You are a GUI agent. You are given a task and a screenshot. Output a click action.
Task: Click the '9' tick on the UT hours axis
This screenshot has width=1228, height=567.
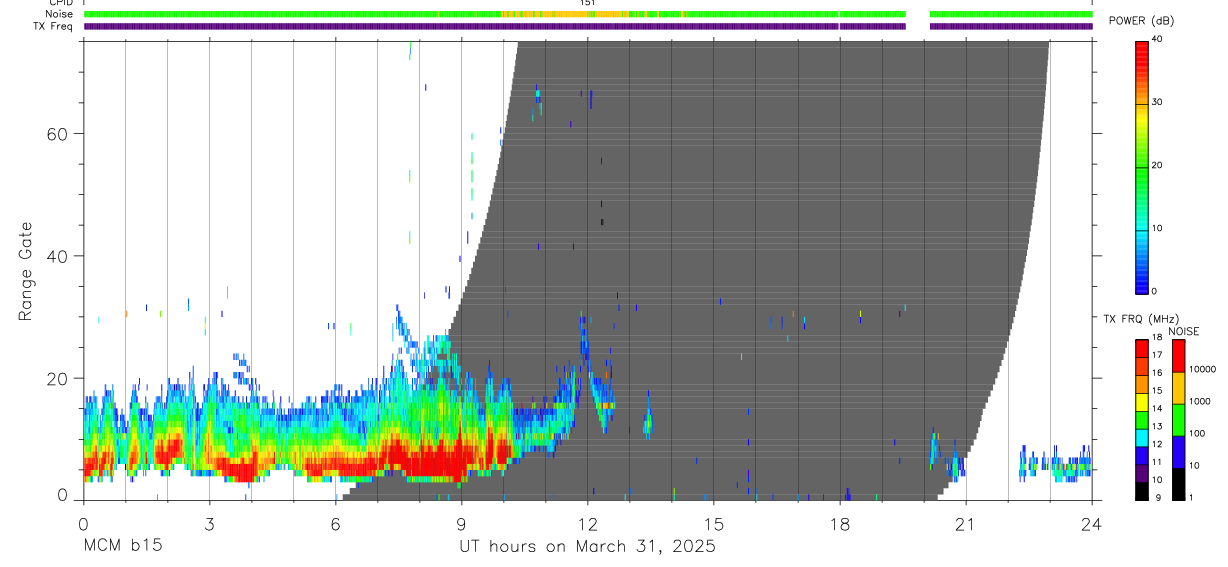point(461,524)
